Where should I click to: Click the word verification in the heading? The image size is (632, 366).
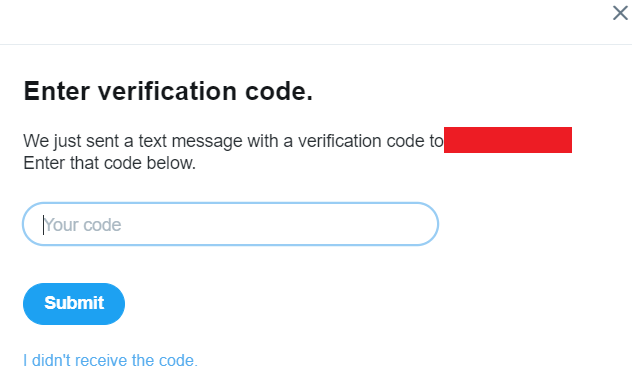coord(167,91)
